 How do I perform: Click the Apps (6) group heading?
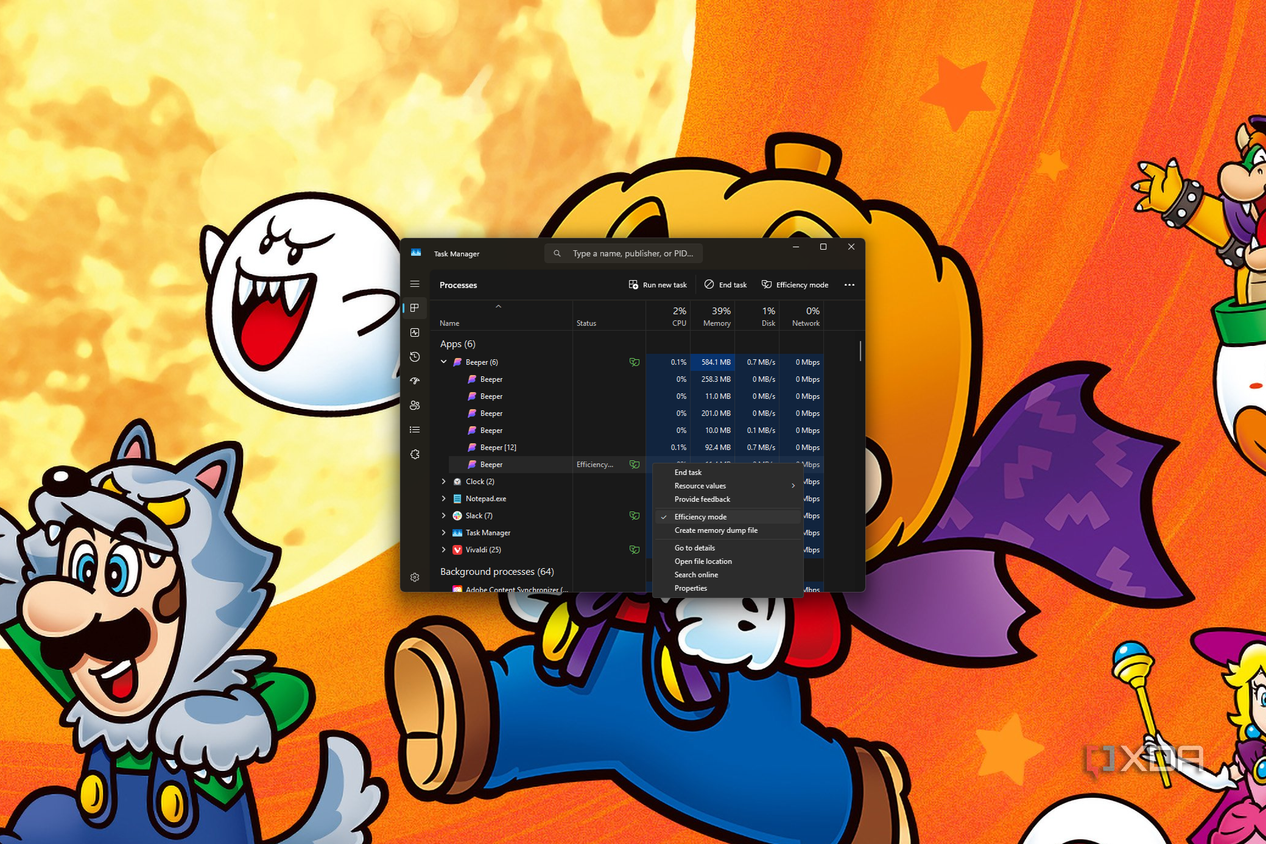458,344
